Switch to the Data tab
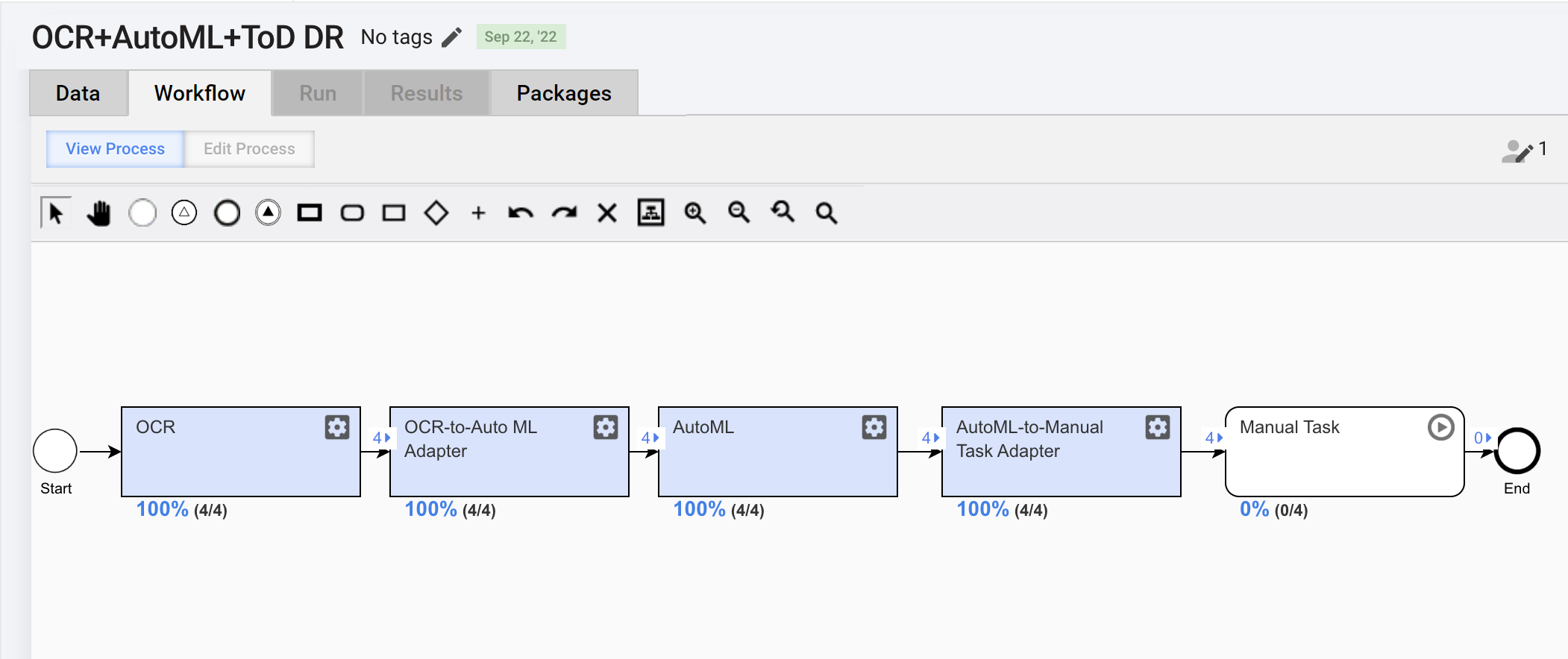 click(x=78, y=93)
